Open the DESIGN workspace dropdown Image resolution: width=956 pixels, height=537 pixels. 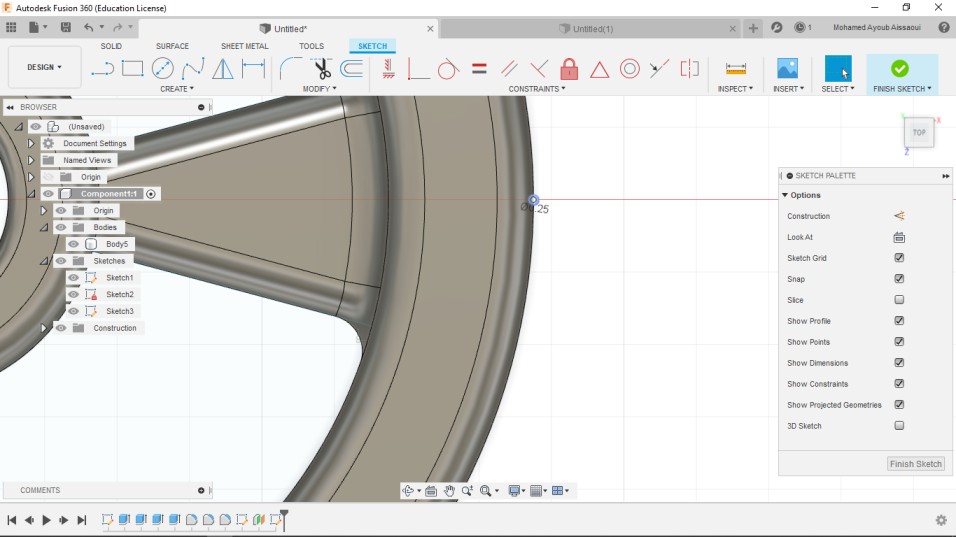(x=45, y=67)
